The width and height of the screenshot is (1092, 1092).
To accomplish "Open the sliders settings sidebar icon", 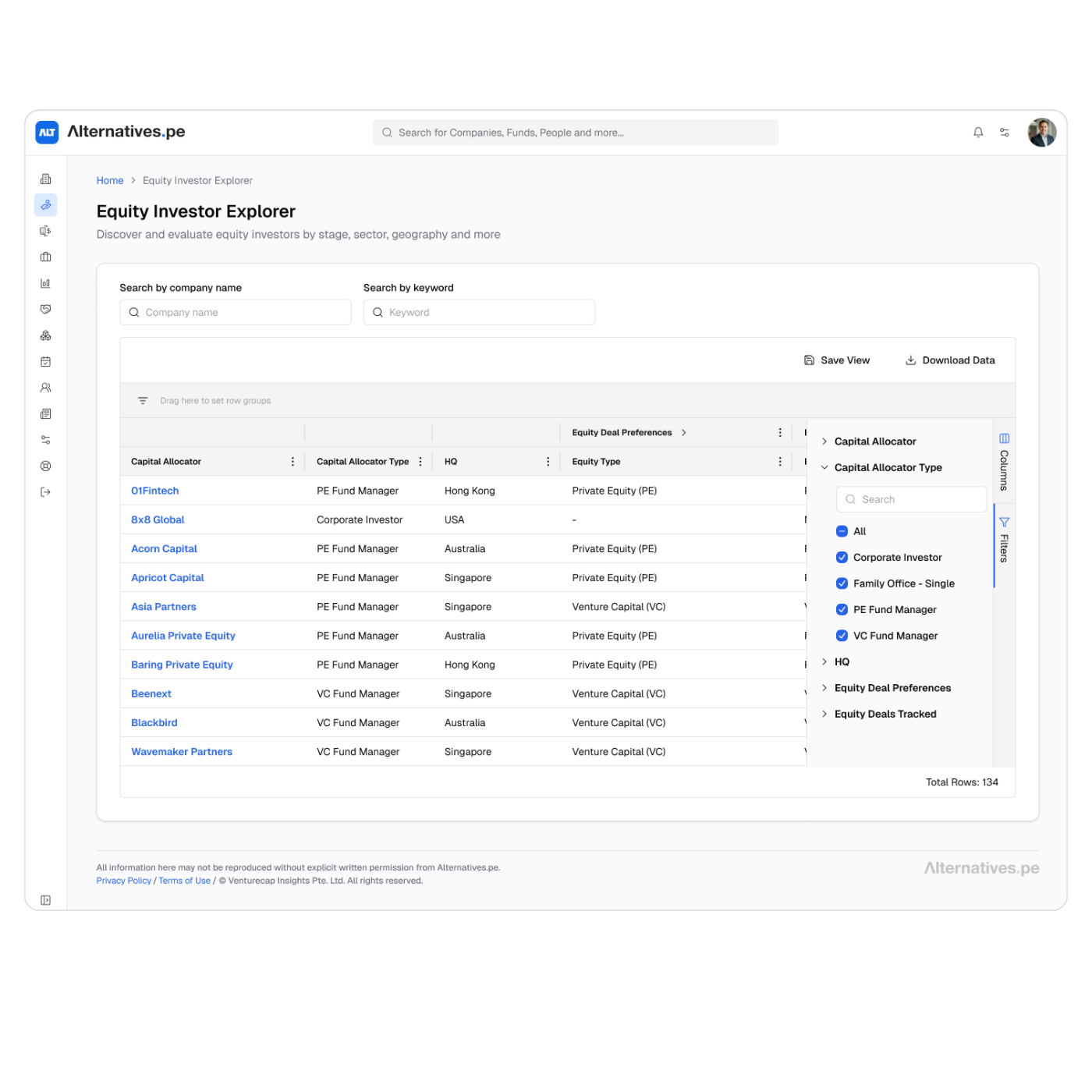I will coord(46,440).
